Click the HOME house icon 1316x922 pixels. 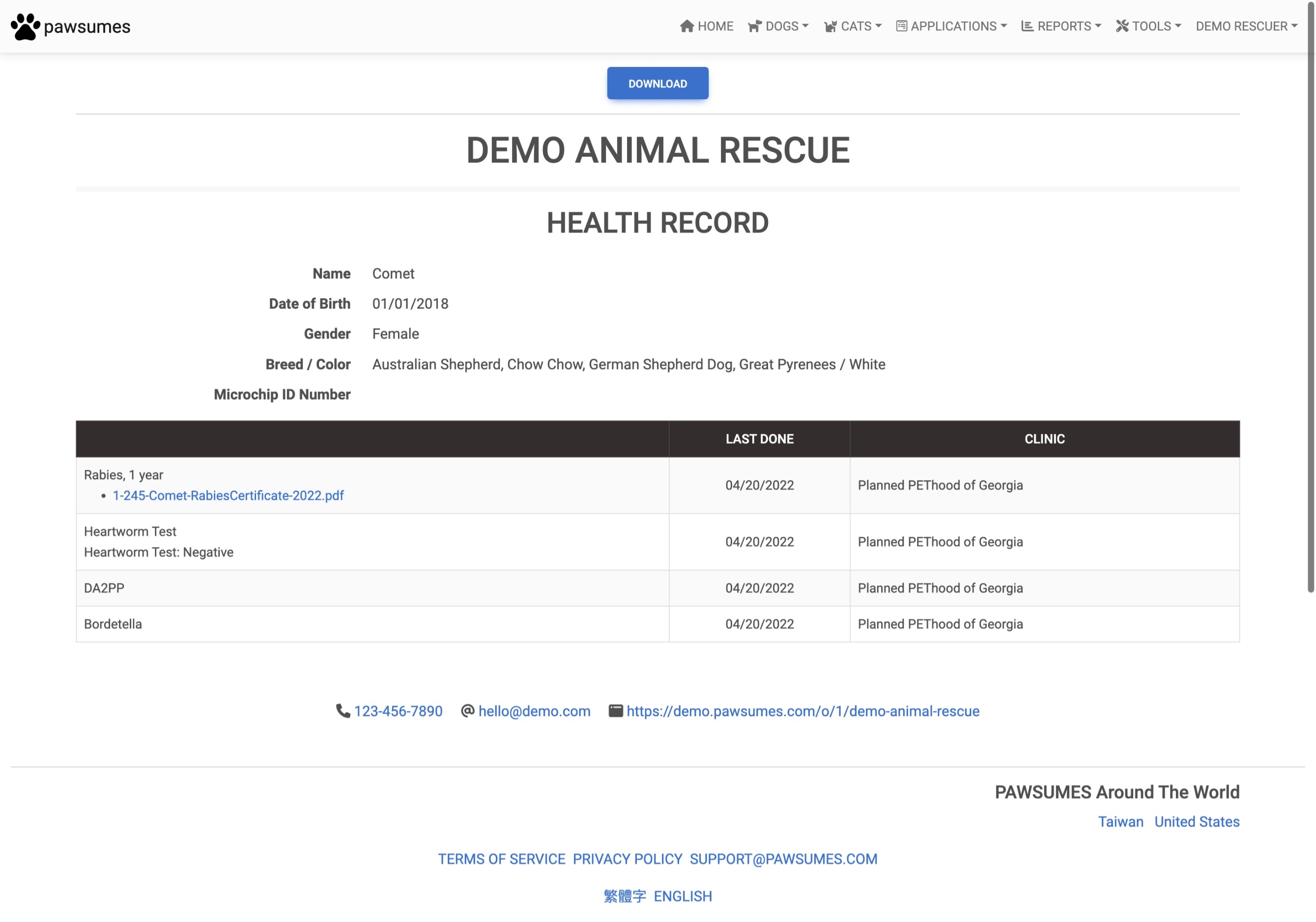pyautogui.click(x=687, y=27)
